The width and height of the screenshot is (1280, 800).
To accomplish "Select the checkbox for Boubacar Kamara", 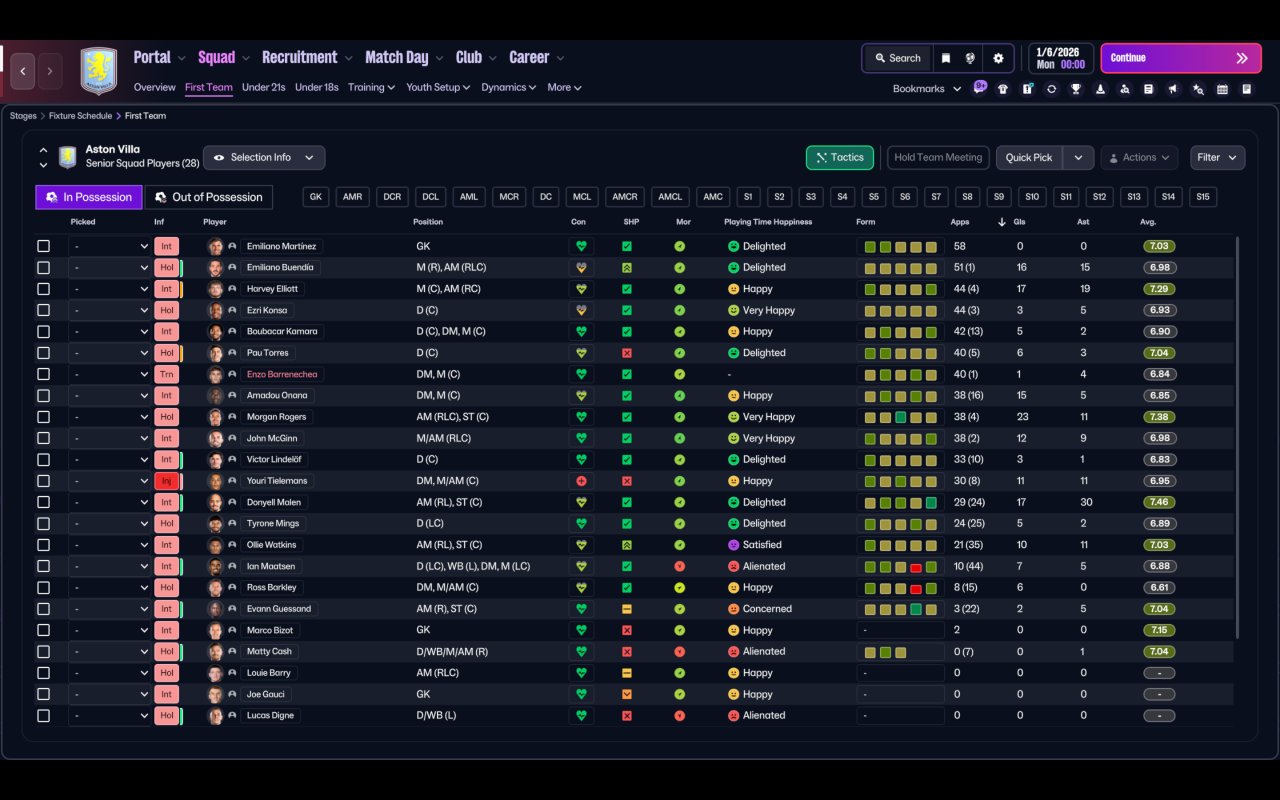I will point(43,332).
